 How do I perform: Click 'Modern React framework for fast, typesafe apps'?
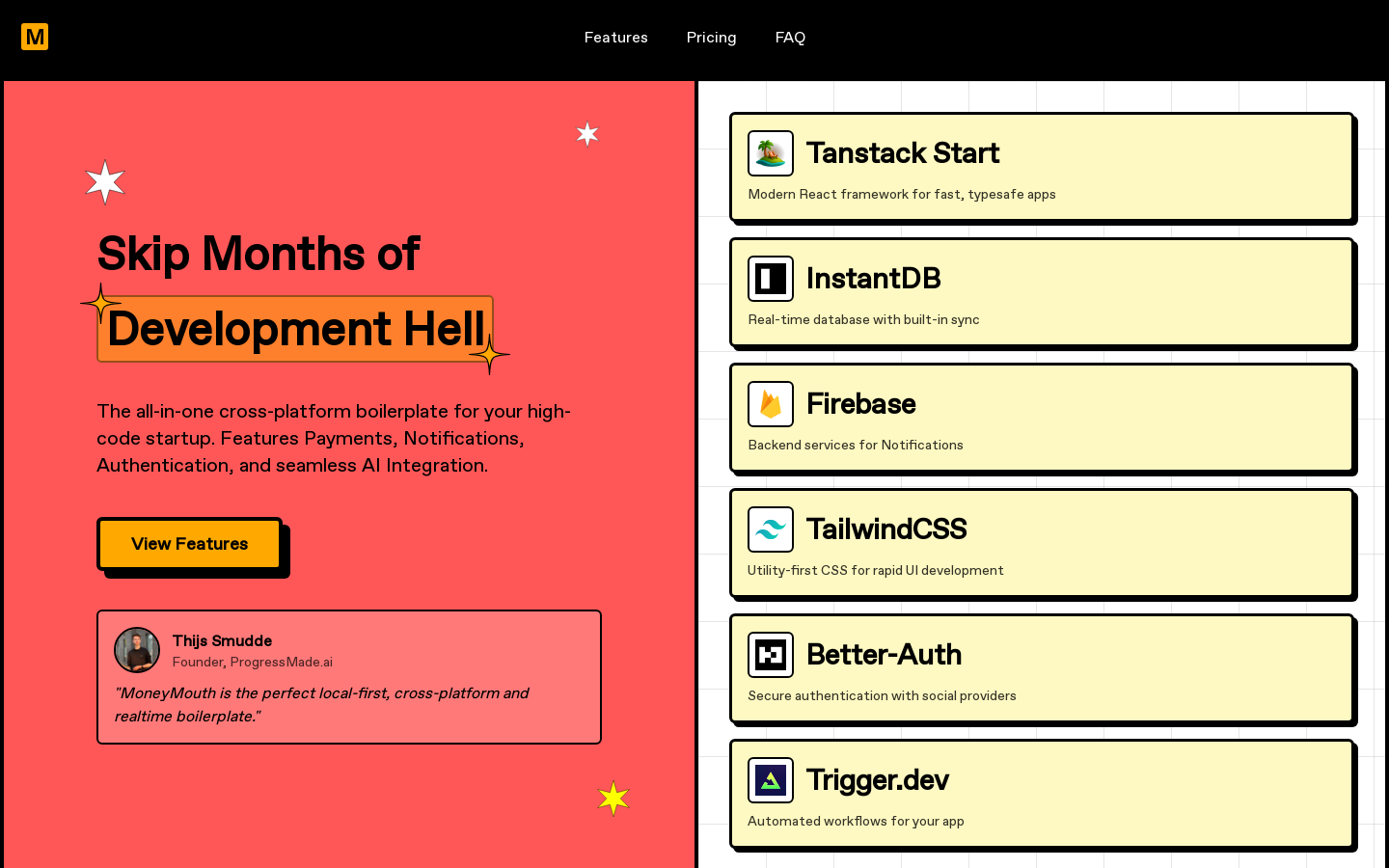(x=902, y=195)
